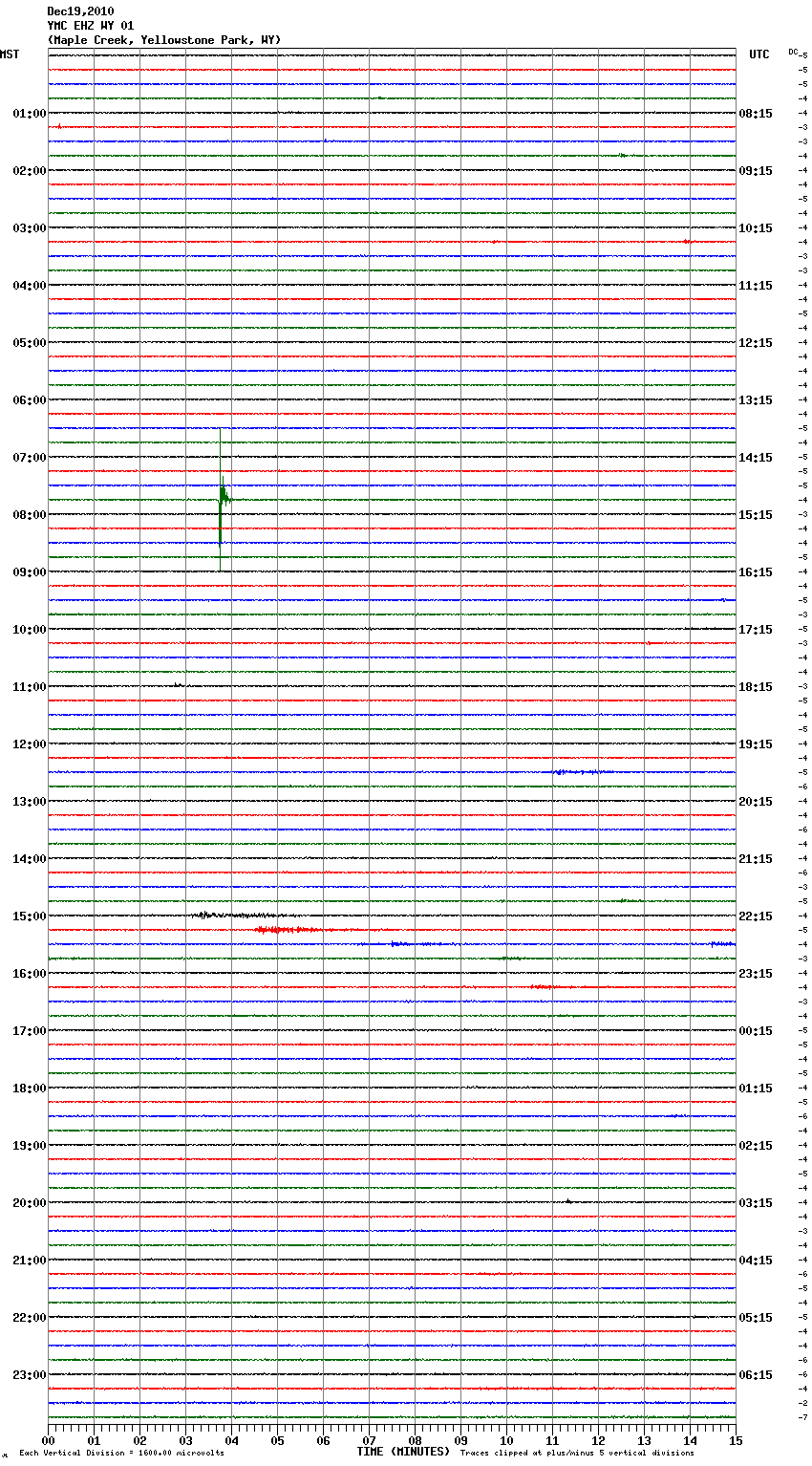This screenshot has width=812, height=1466.
Task: Click the 03:15 UTC time label
Action: coord(756,1203)
